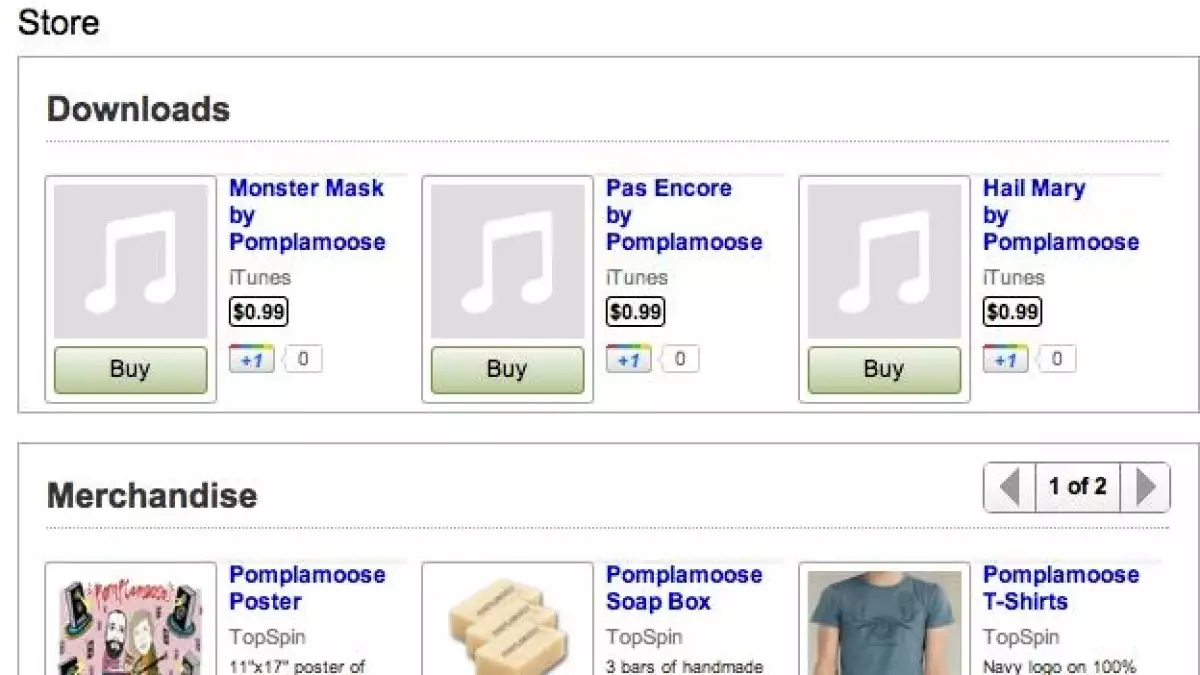The height and width of the screenshot is (675, 1200).
Task: Click the Hail Mary music note artwork
Action: point(884,262)
